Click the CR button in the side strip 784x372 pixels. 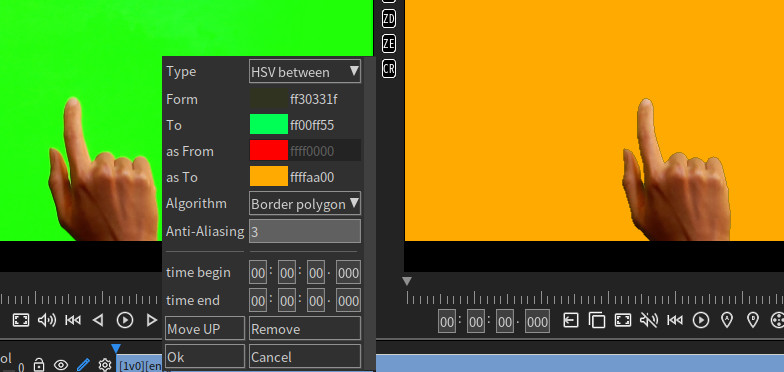pyautogui.click(x=388, y=68)
